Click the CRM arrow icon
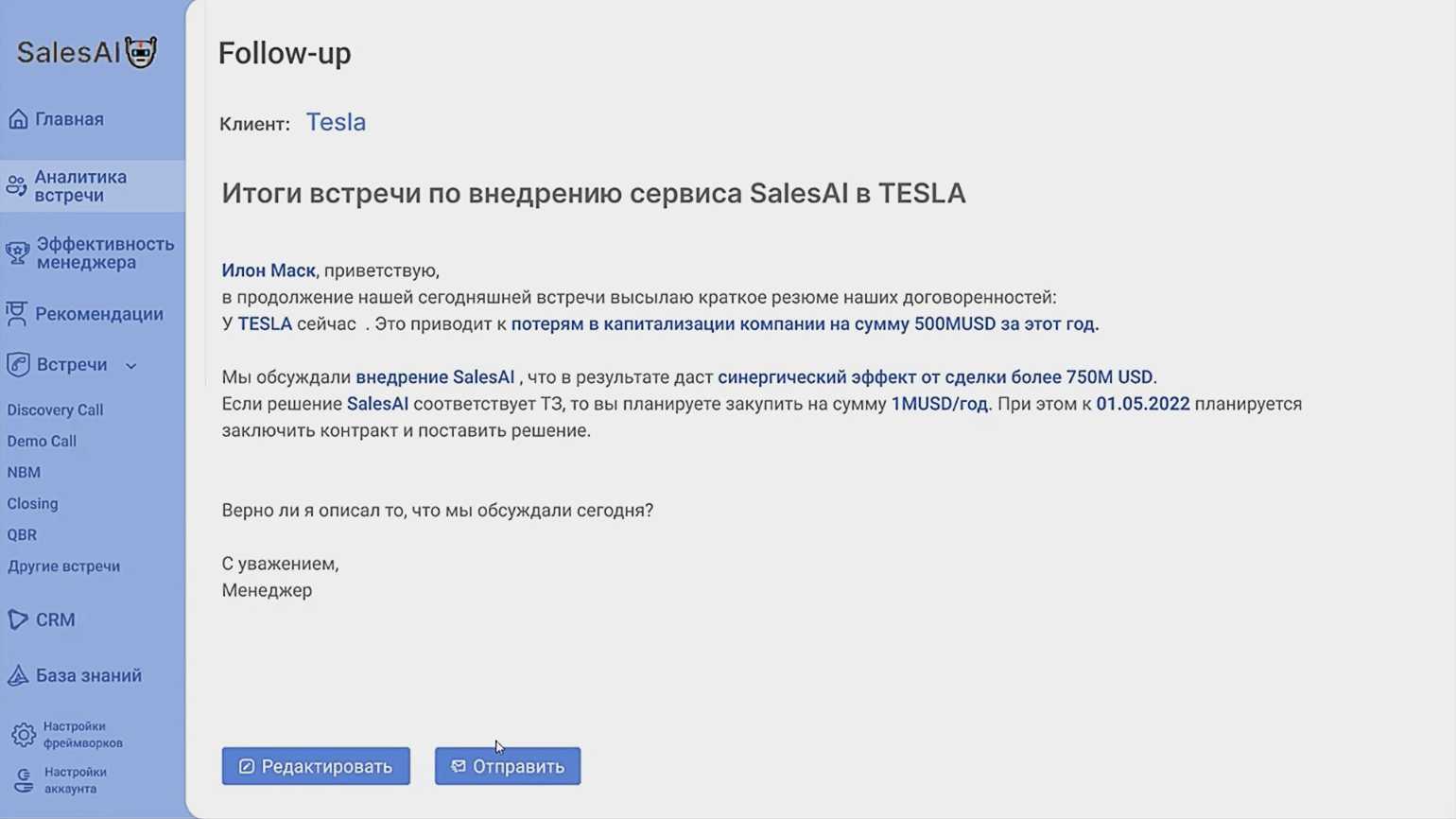1456x819 pixels. pos(18,619)
